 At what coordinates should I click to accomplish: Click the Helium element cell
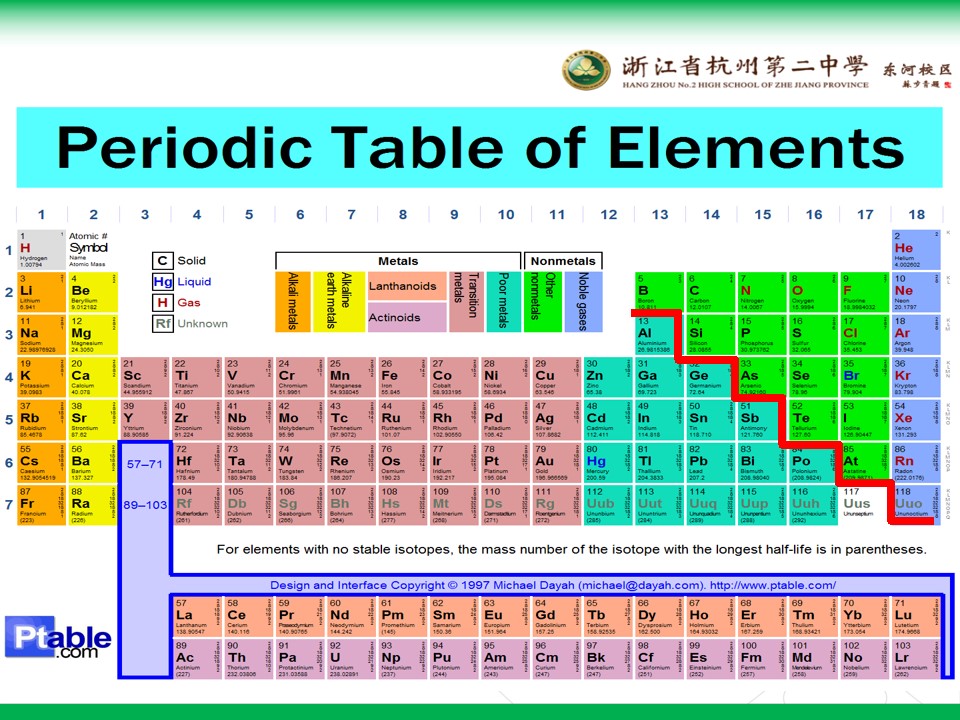click(917, 250)
